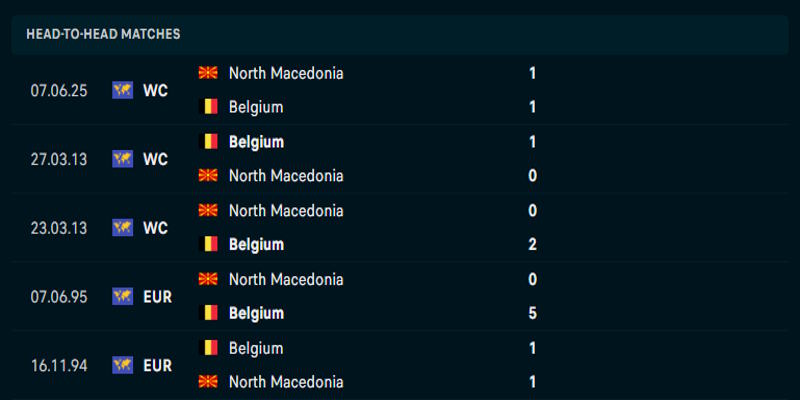Click the World Cup icon for 27.03.13 match
Screen dimensions: 800x400
point(123,159)
